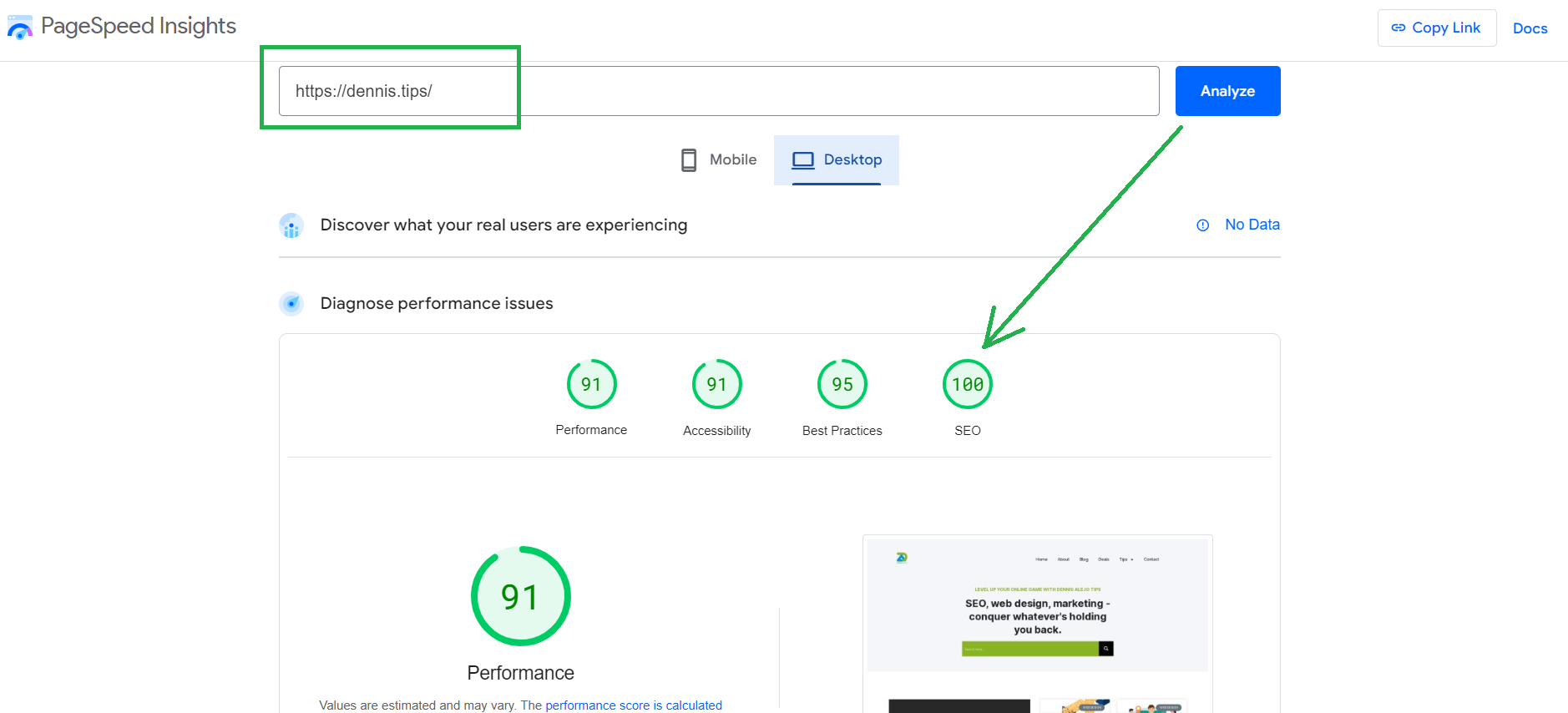Jump to Best Practices score gauge 95
The height and width of the screenshot is (713, 1568).
pyautogui.click(x=842, y=384)
